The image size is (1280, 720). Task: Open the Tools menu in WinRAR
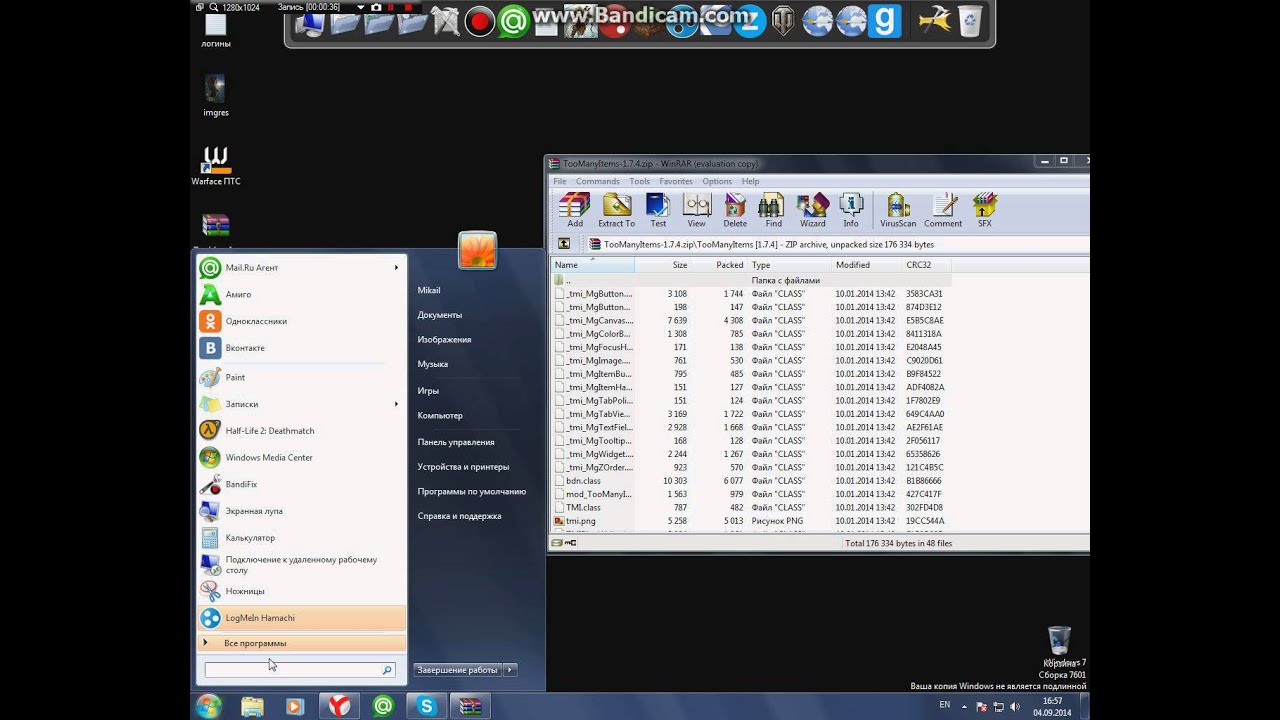click(x=640, y=181)
